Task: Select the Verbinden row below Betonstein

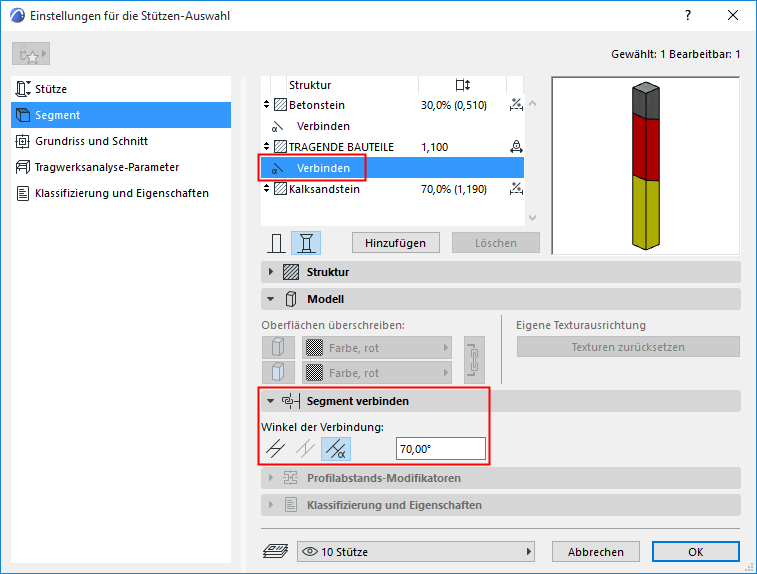Action: pyautogui.click(x=393, y=126)
